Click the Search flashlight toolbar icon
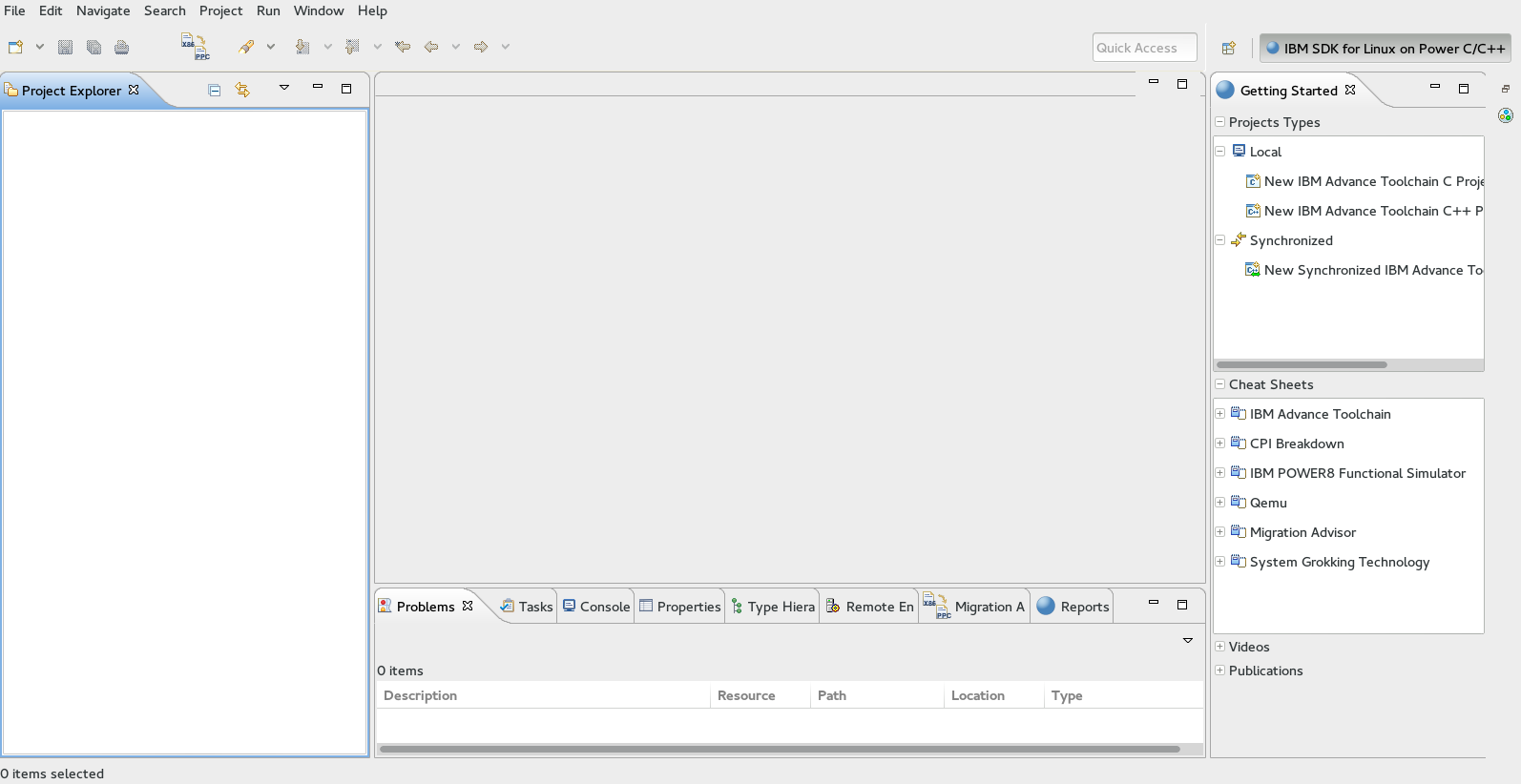The image size is (1521, 784). (x=247, y=47)
